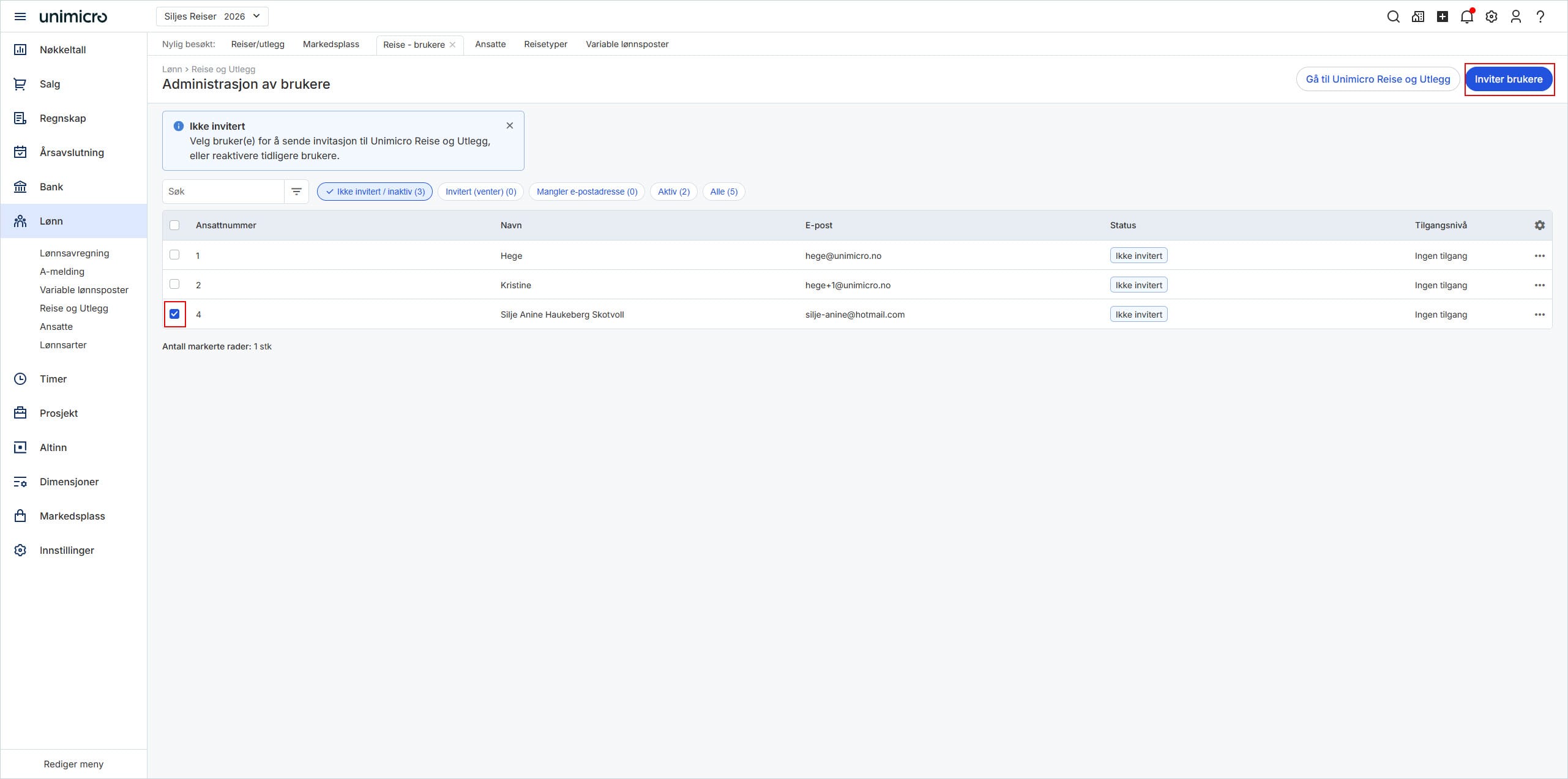Open the search magnifier icon
Viewport: 1568px width, 779px height.
[x=1393, y=17]
